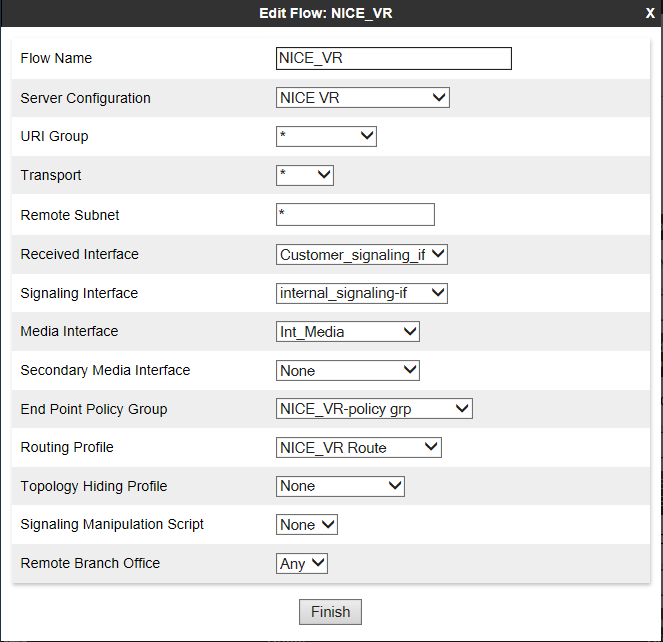Open the Routing Profile dropdown
The width and height of the screenshot is (663, 642).
(x=359, y=447)
